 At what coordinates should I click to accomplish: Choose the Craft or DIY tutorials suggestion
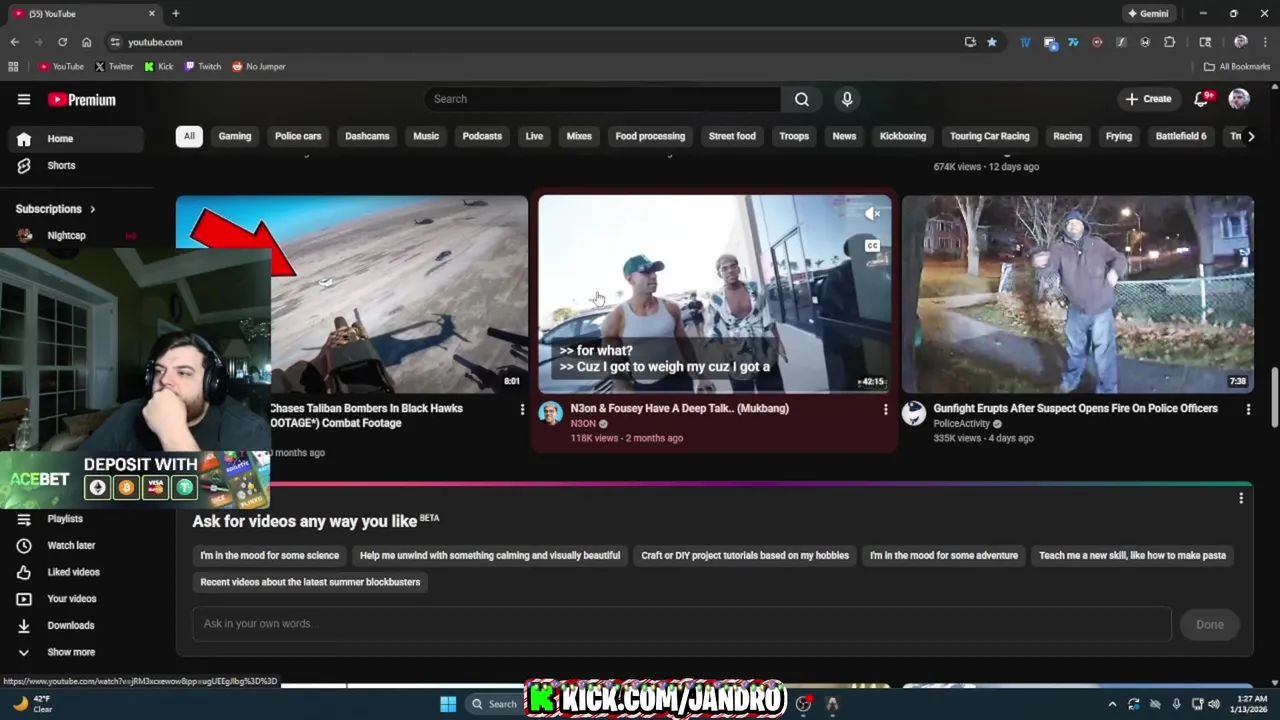coord(745,555)
